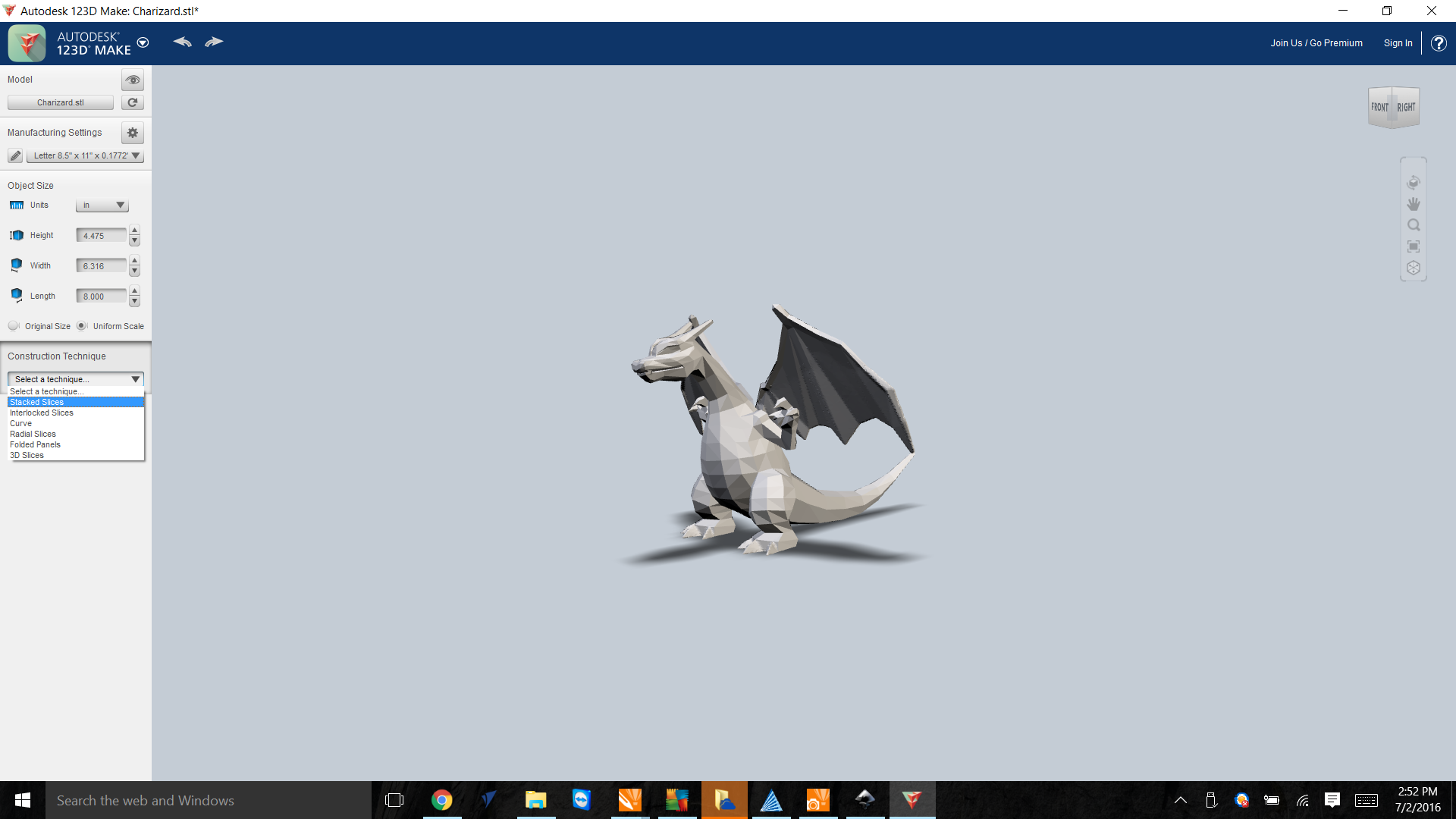The height and width of the screenshot is (819, 1456).
Task: Select the Uniform Scale radio button
Action: pos(81,326)
